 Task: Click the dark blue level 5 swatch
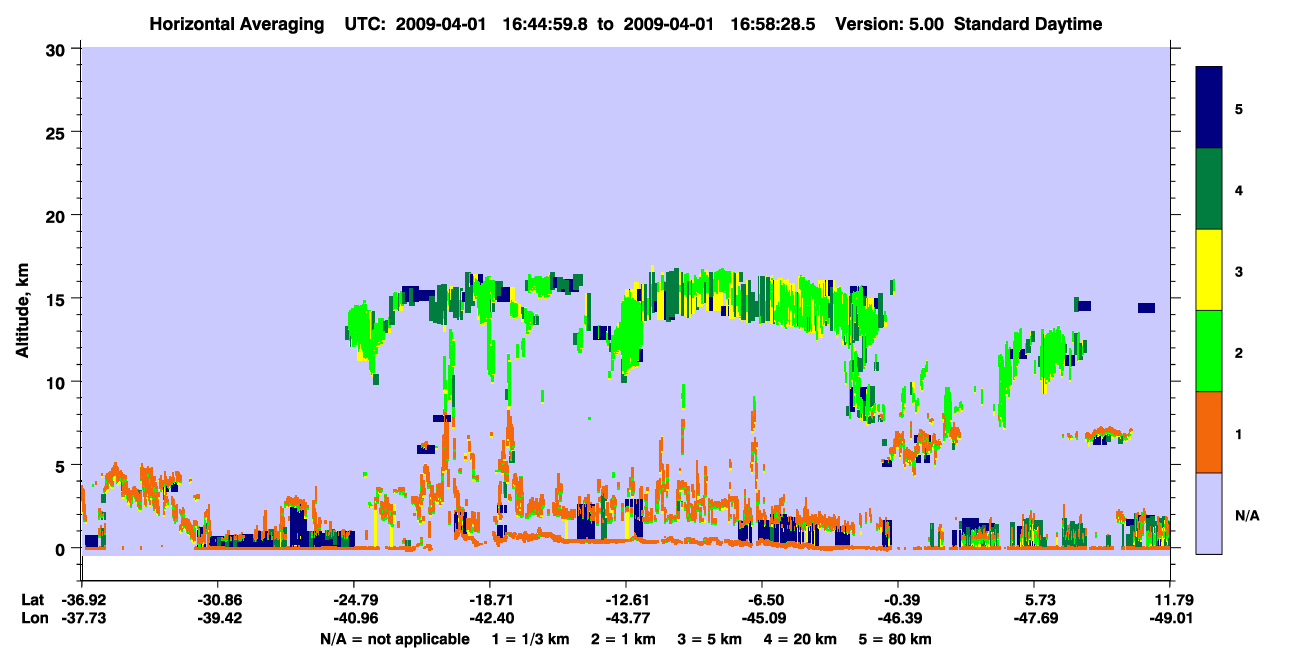coord(1209,108)
